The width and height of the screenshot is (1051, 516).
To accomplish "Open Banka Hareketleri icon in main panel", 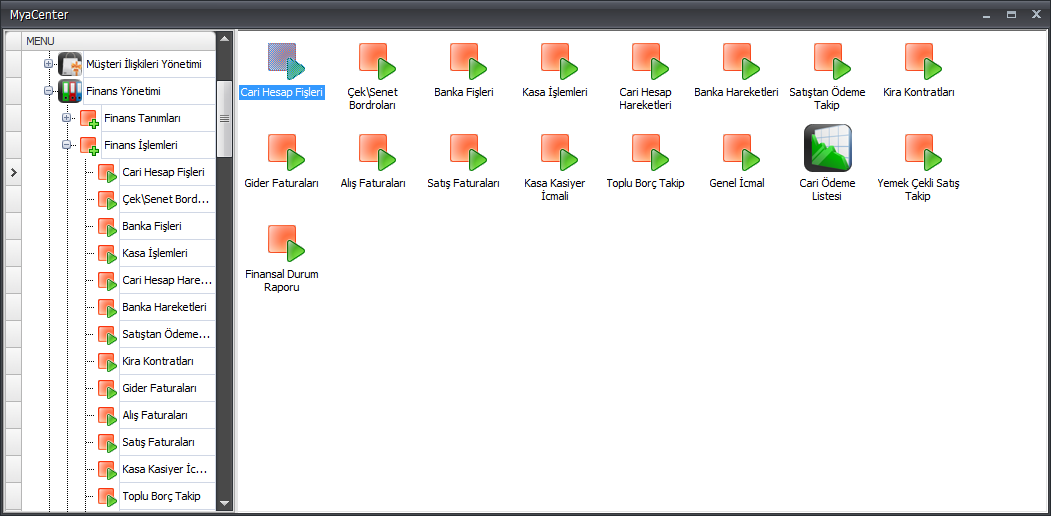I will 741,60.
